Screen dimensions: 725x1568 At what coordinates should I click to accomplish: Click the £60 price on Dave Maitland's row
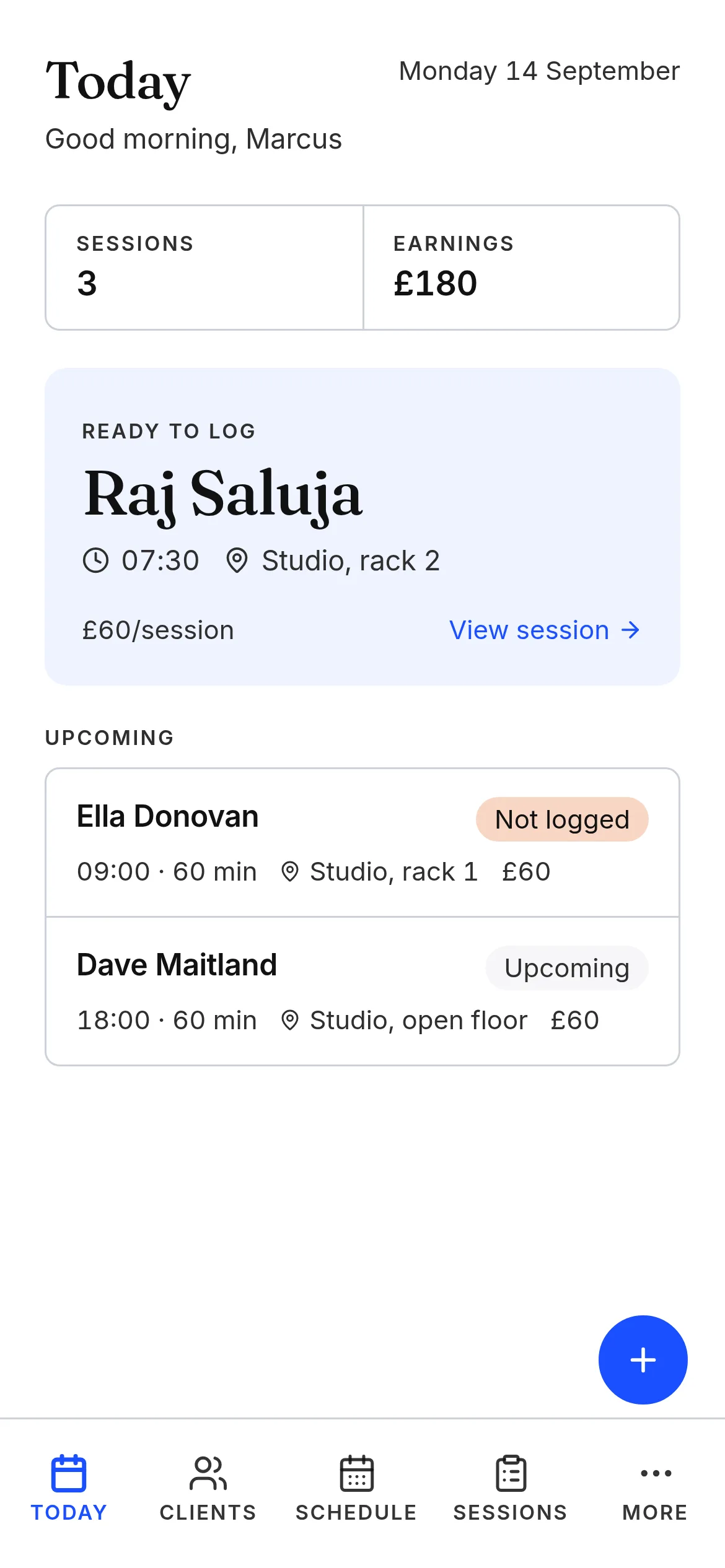[x=575, y=1021]
